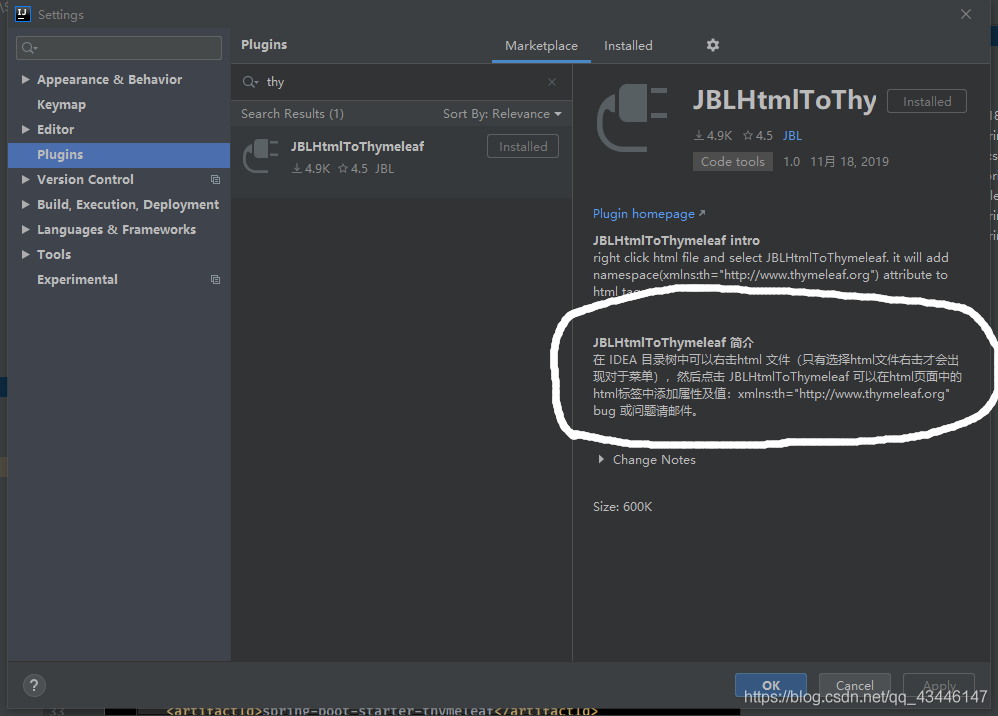
Task: Click the IntelliJ IDEA logo in title bar
Action: tap(23, 14)
